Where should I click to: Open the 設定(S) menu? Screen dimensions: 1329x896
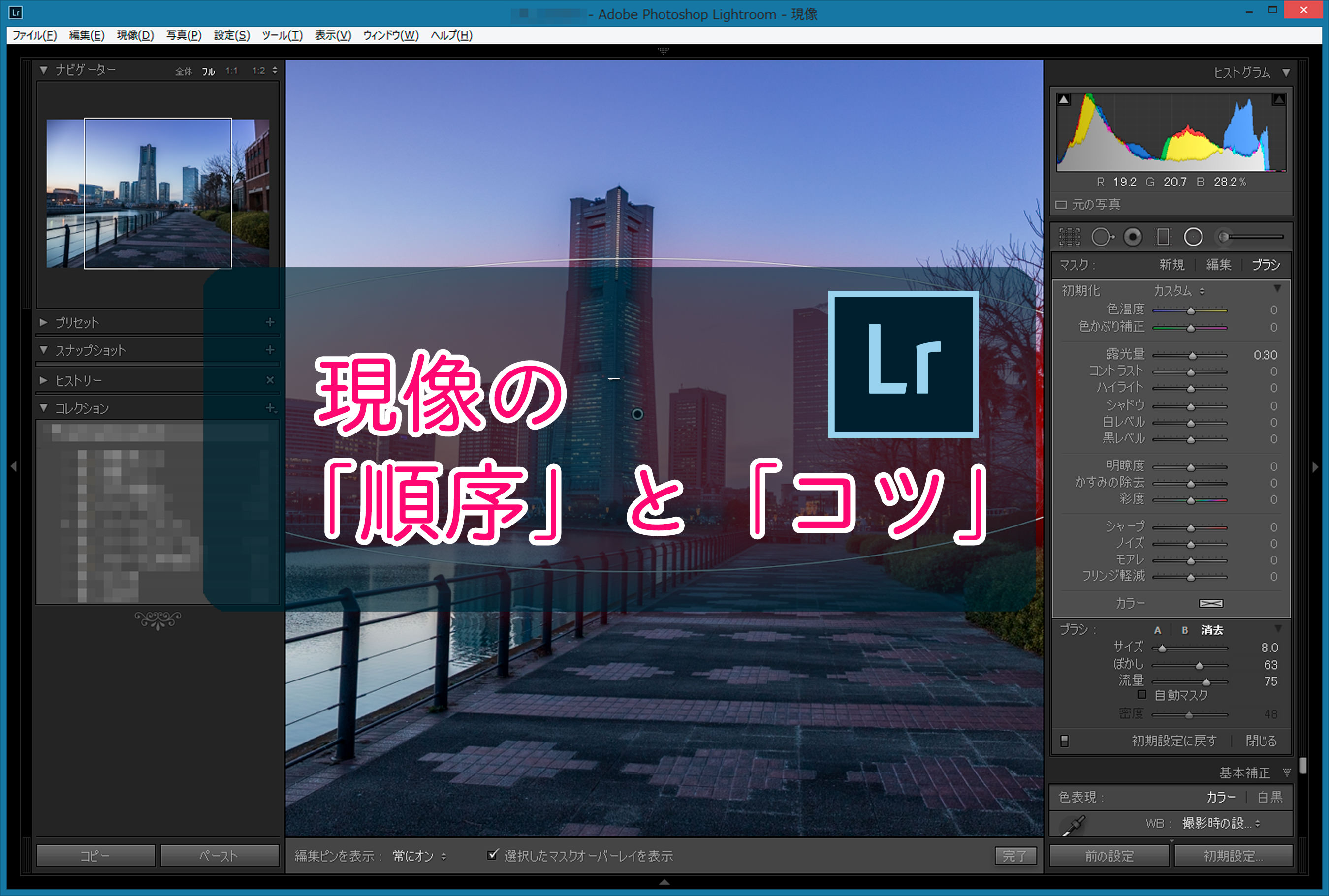pyautogui.click(x=232, y=35)
